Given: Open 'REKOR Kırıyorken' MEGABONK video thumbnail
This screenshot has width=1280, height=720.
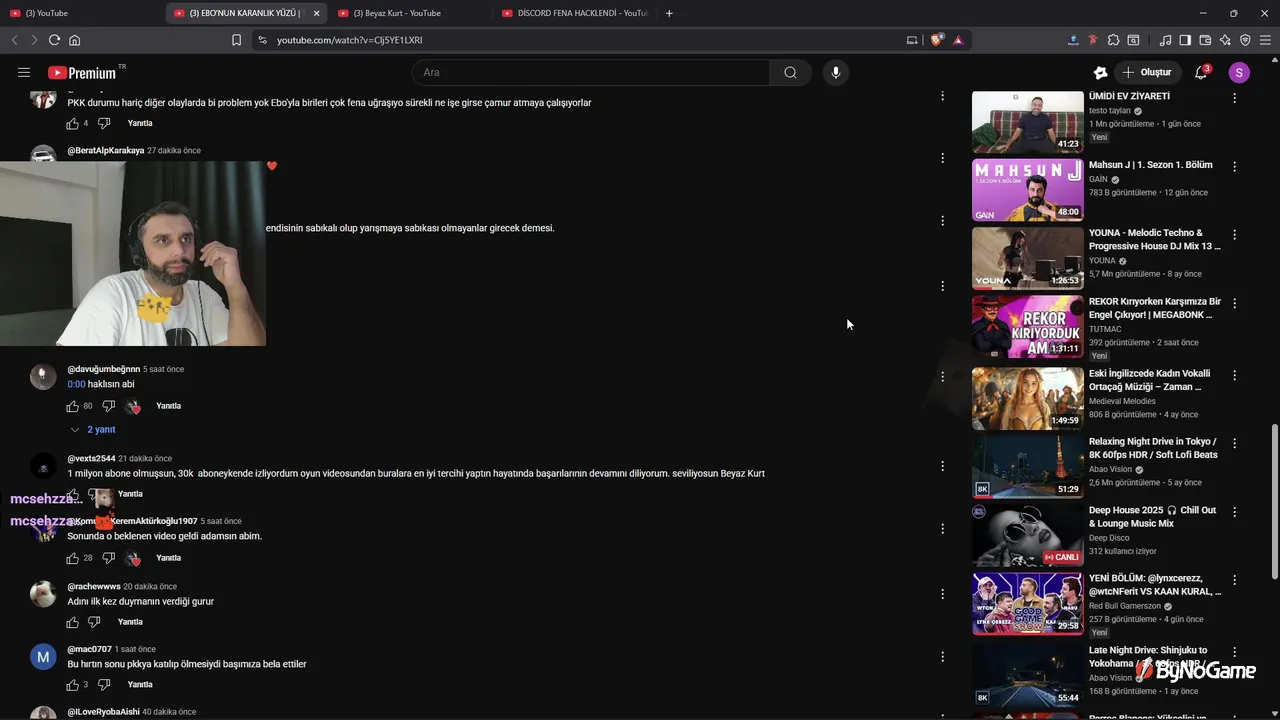Looking at the screenshot, I should pos(1027,327).
